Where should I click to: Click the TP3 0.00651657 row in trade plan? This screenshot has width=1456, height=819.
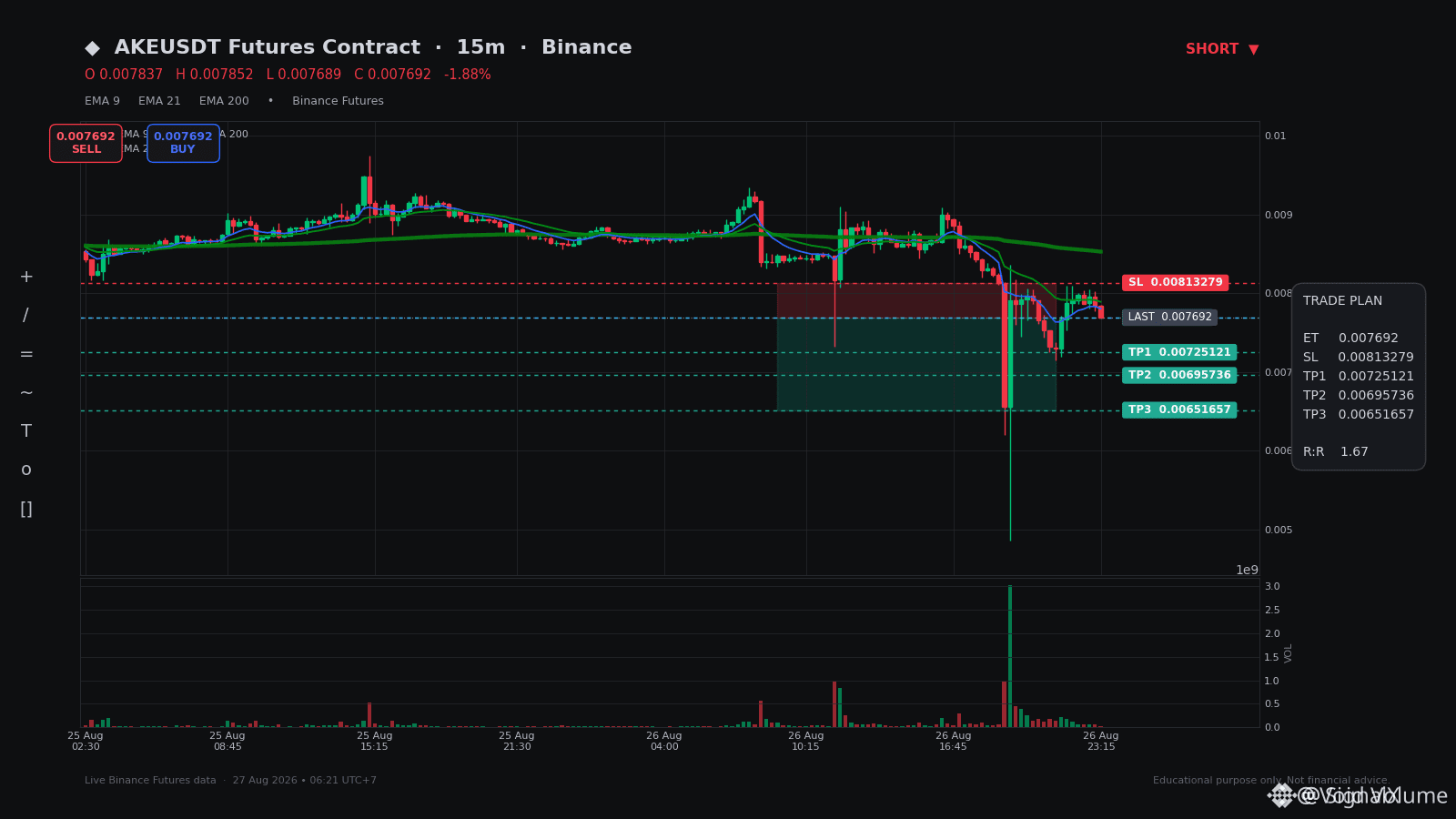click(1359, 415)
